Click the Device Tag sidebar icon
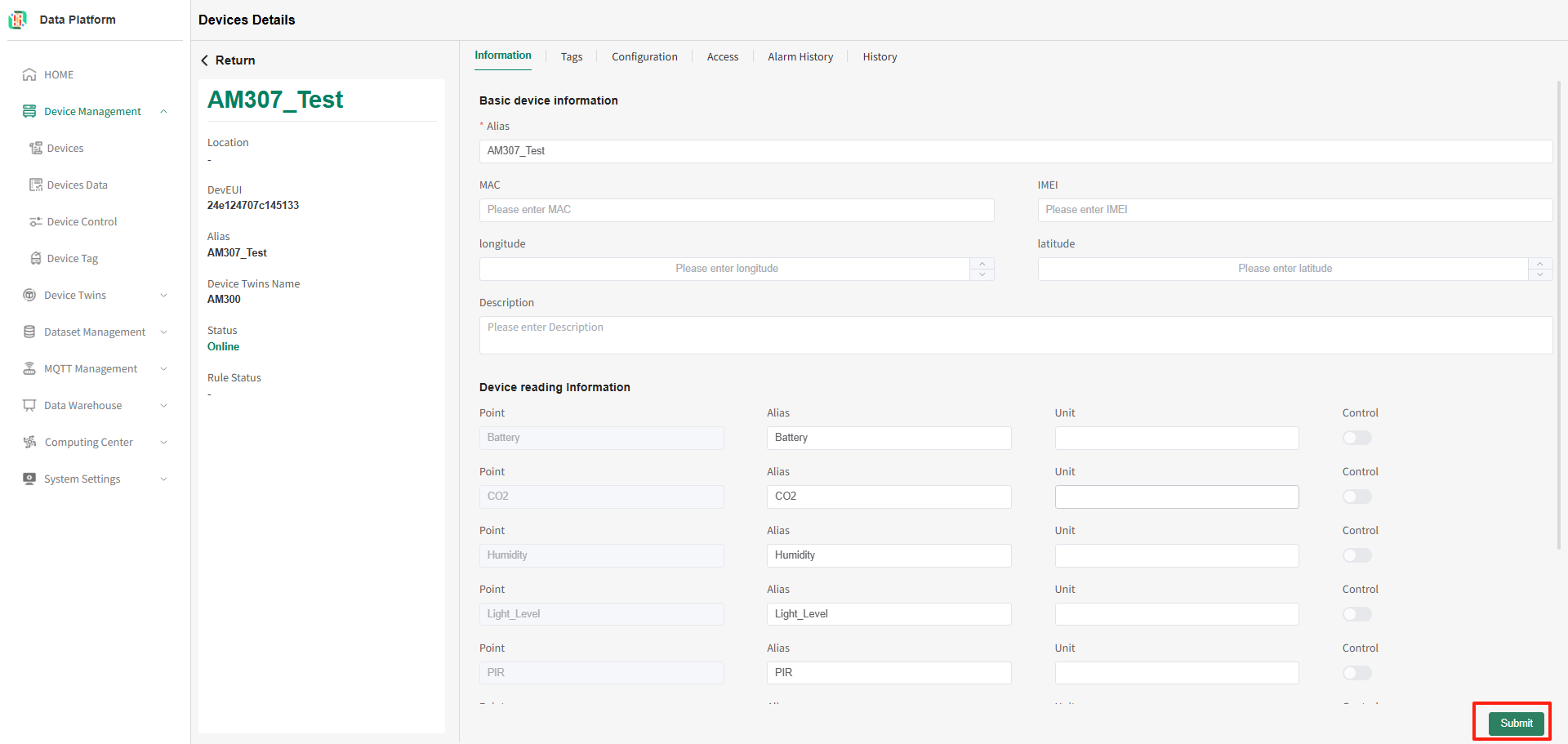 point(36,258)
